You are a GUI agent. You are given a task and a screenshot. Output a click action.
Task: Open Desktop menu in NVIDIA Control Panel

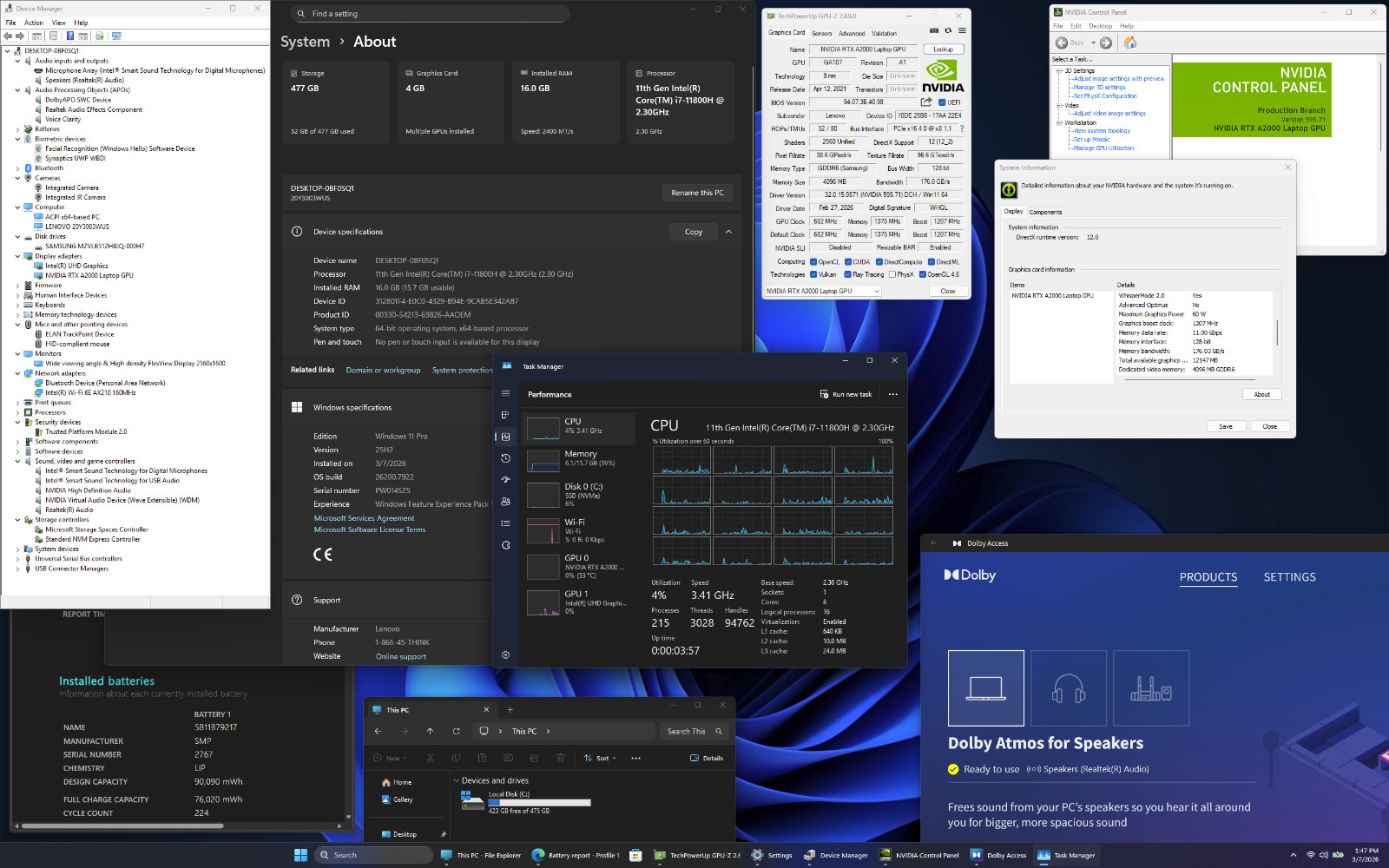point(1100,26)
